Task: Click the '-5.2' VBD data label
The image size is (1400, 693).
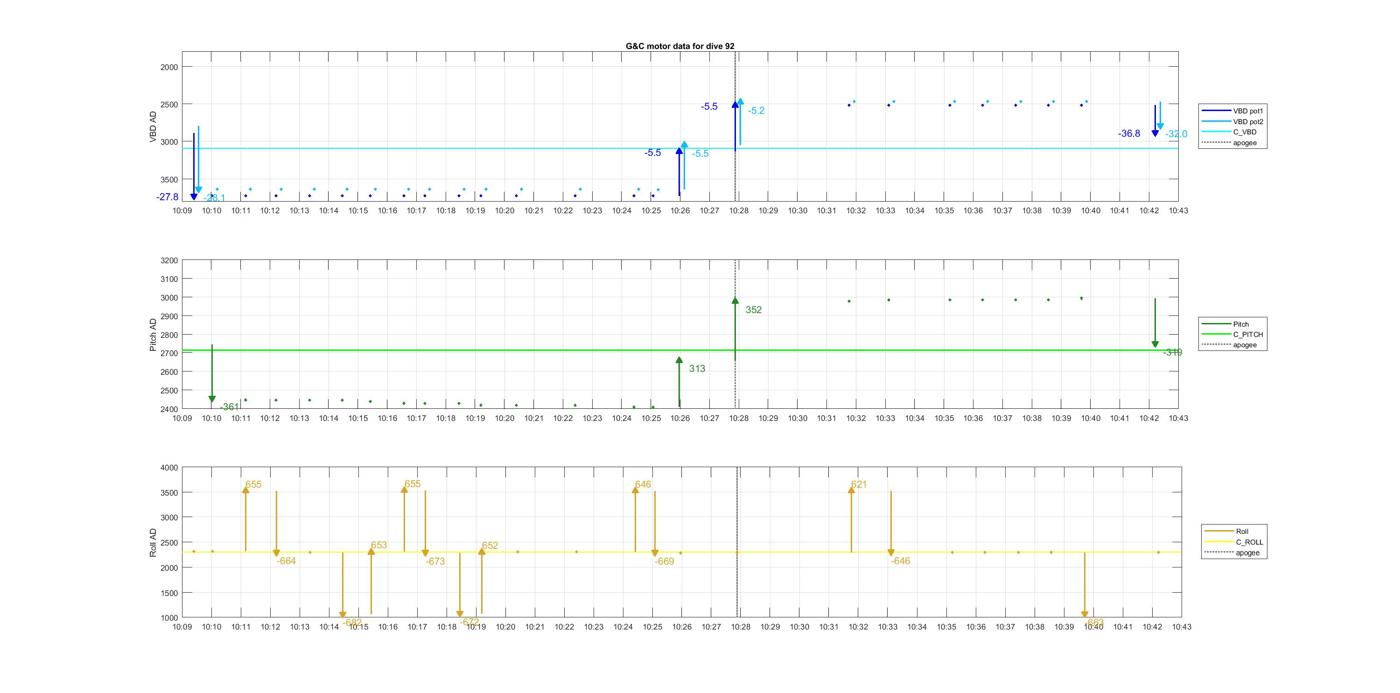Action: (756, 111)
